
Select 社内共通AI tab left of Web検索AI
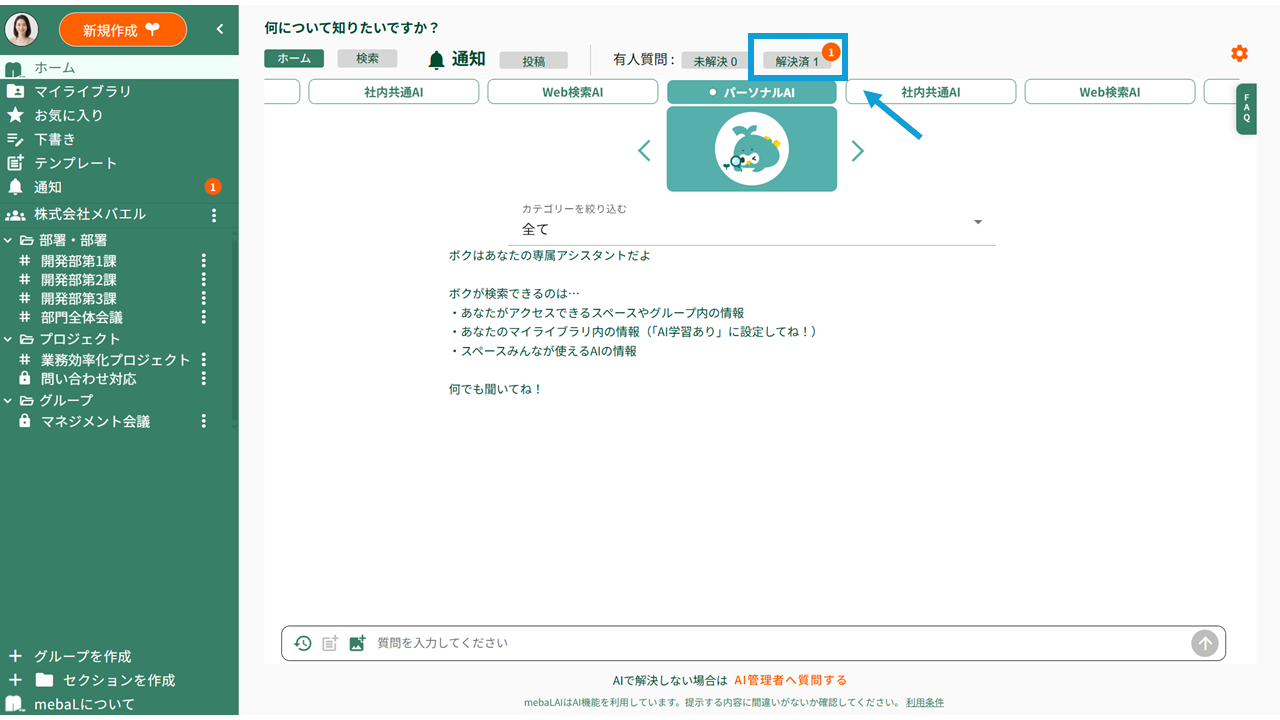(393, 92)
